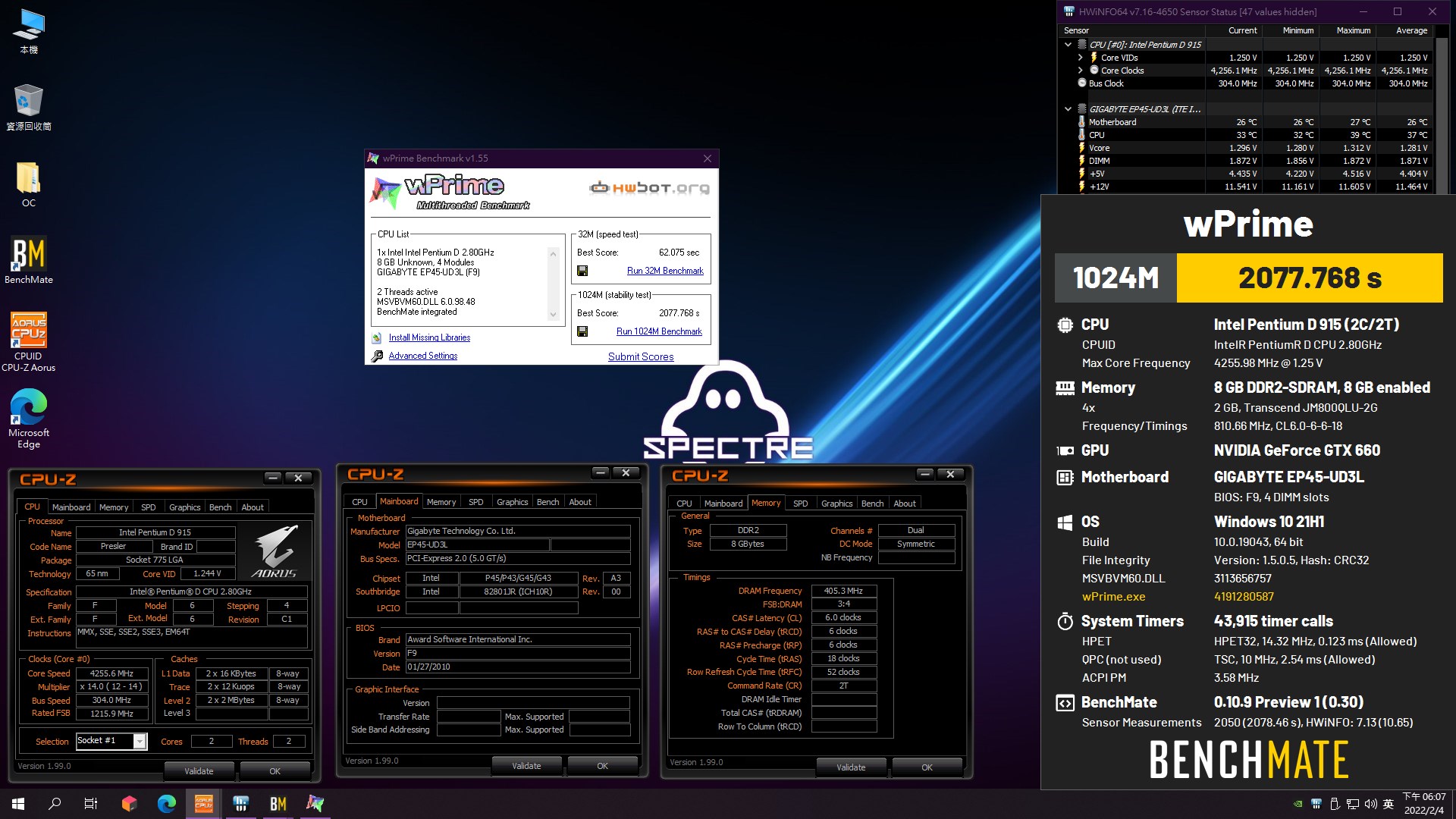Click the input language indicator in tray
Image resolution: width=1456 pixels, height=819 pixels.
click(1389, 804)
